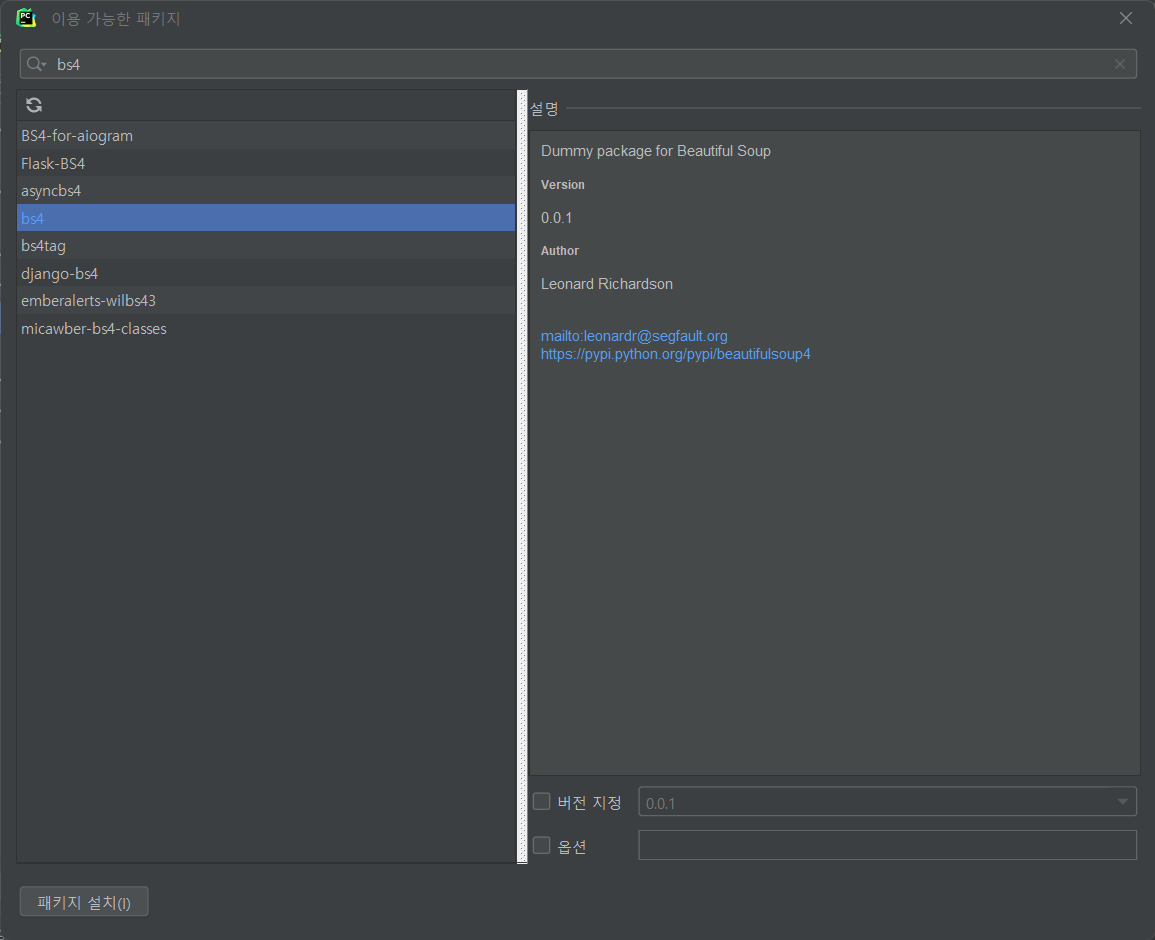Select BS4-for-aiogram package
Image resolution: width=1155 pixels, height=940 pixels.
(x=266, y=136)
